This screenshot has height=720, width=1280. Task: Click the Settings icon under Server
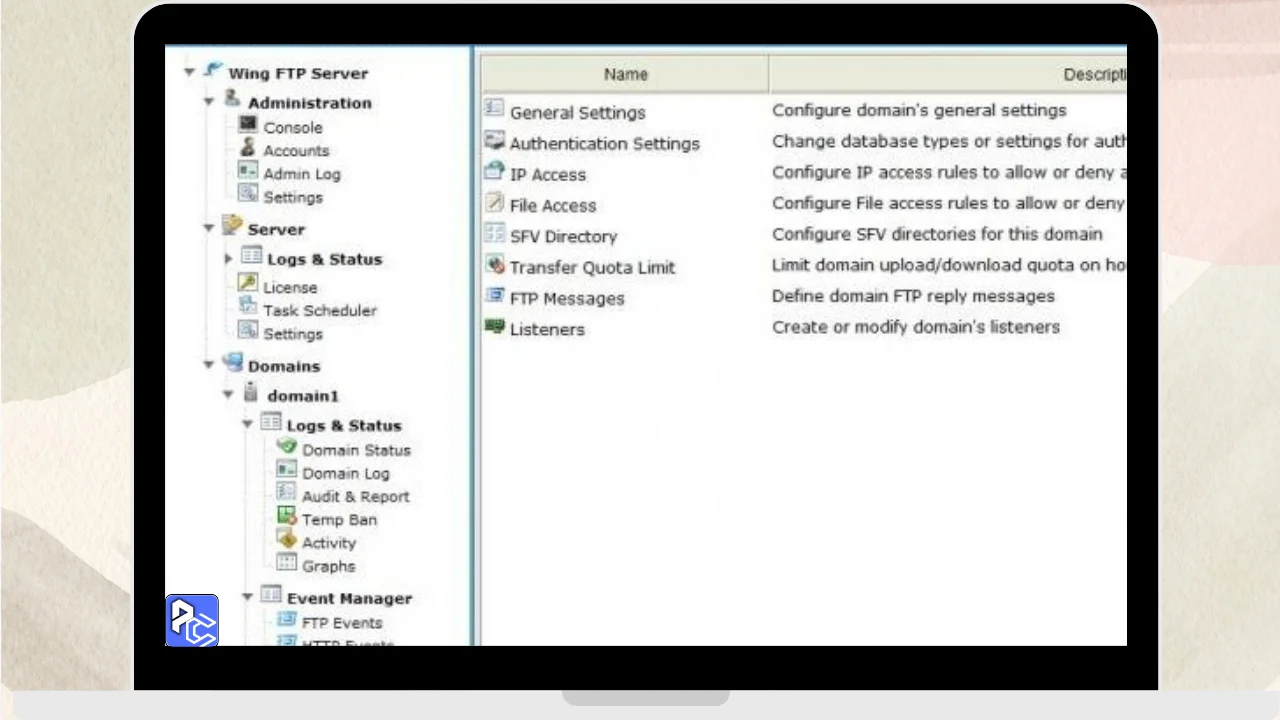click(x=247, y=330)
